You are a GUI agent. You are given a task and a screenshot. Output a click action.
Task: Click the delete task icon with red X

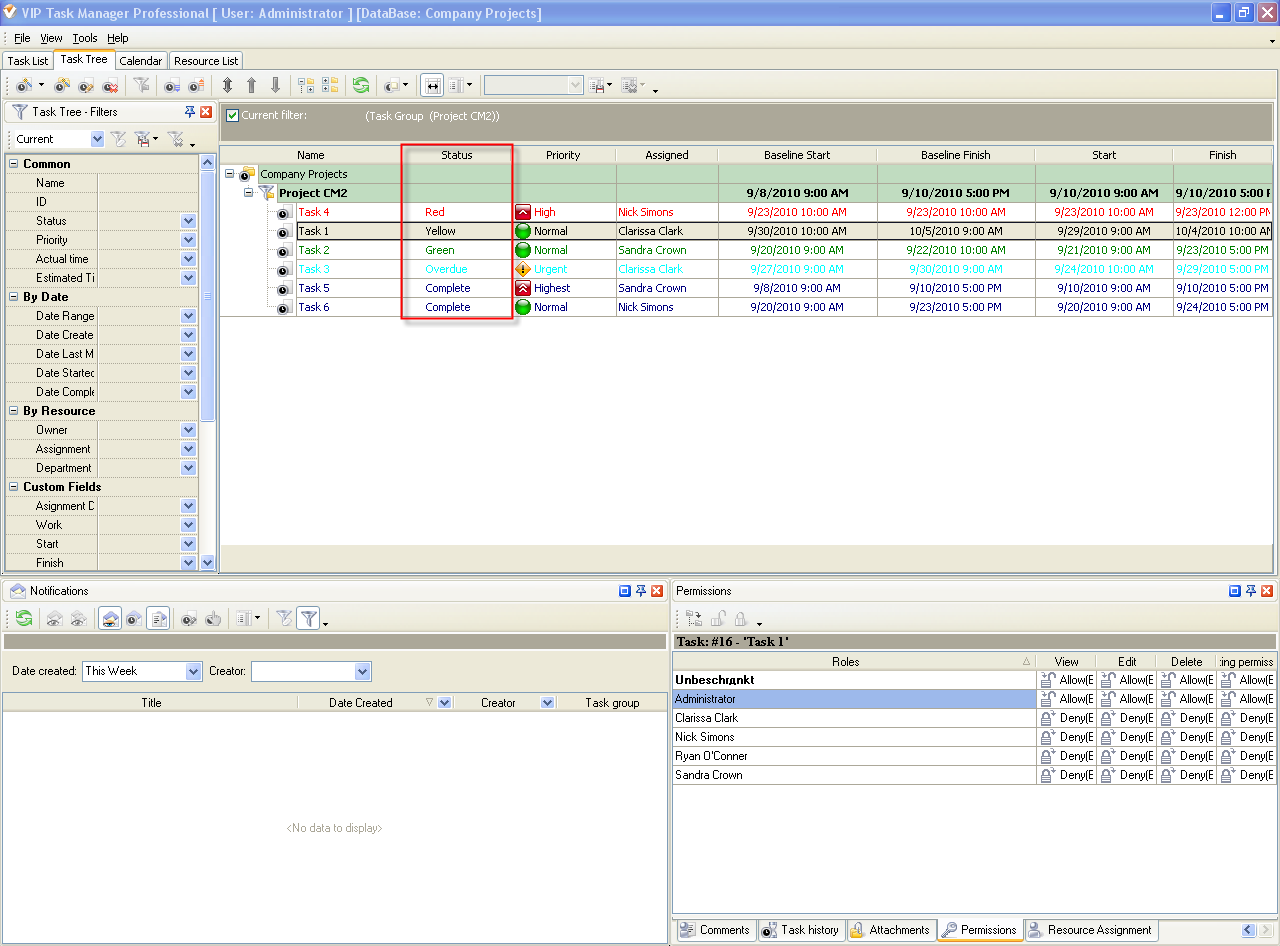pyautogui.click(x=111, y=86)
